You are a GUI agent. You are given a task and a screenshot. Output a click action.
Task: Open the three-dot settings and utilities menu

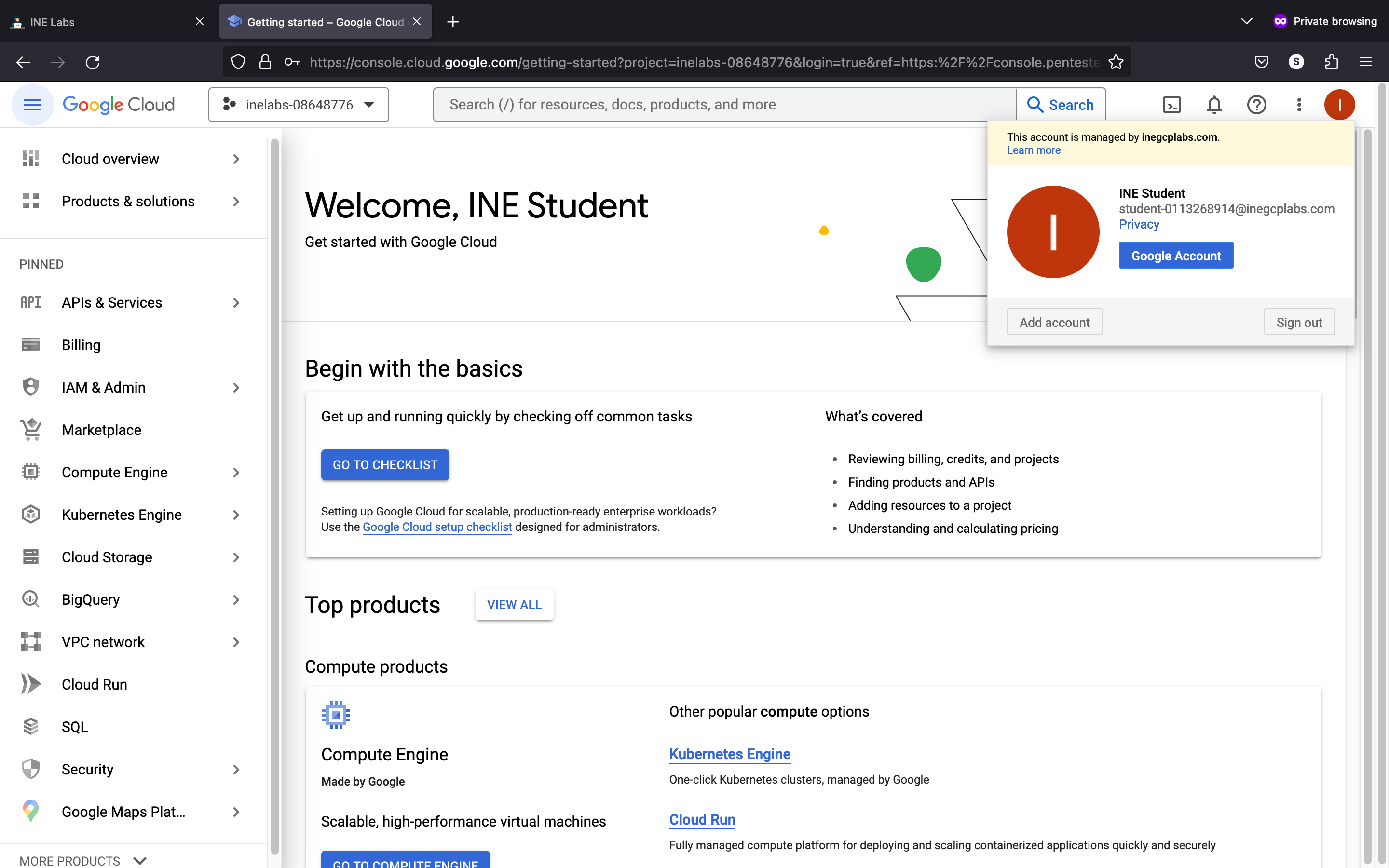pos(1299,105)
